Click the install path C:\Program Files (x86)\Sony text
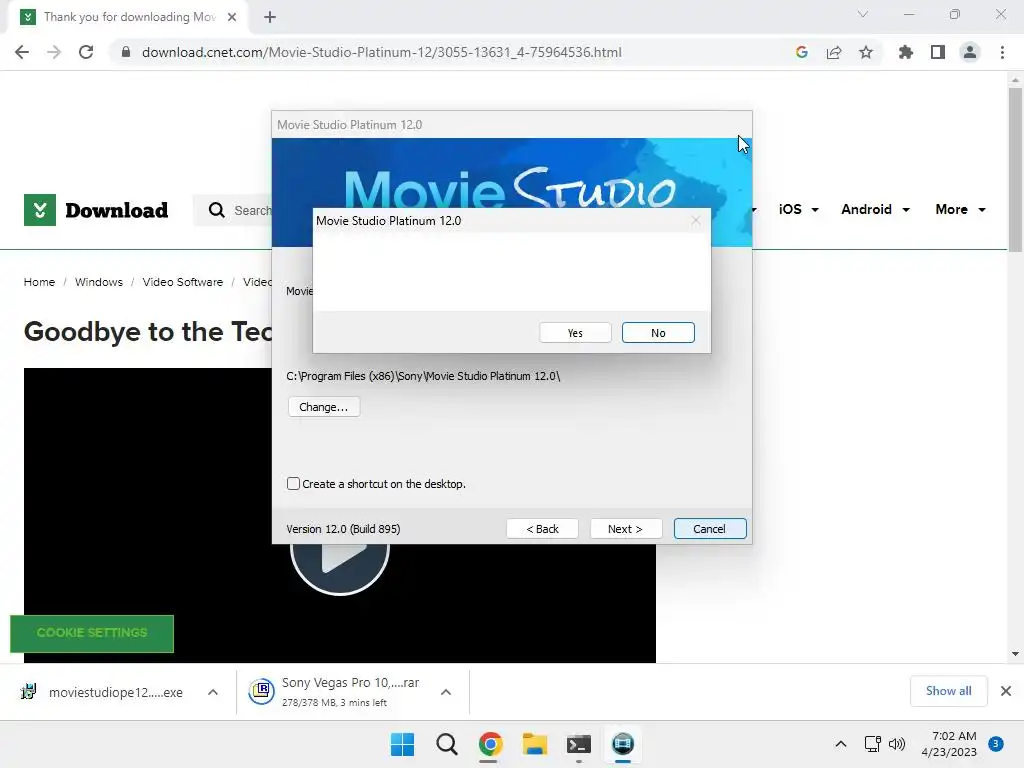 pos(423,376)
